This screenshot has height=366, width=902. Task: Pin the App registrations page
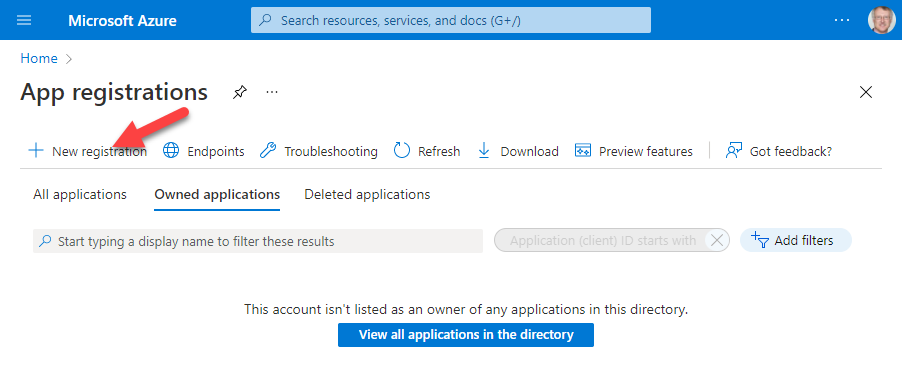click(240, 92)
